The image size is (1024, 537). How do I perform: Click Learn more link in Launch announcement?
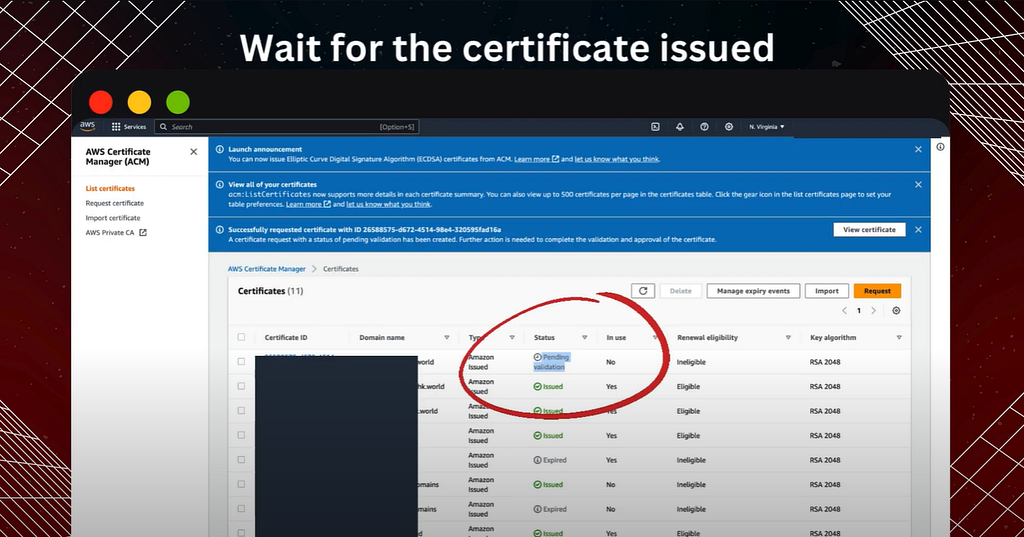point(536,159)
